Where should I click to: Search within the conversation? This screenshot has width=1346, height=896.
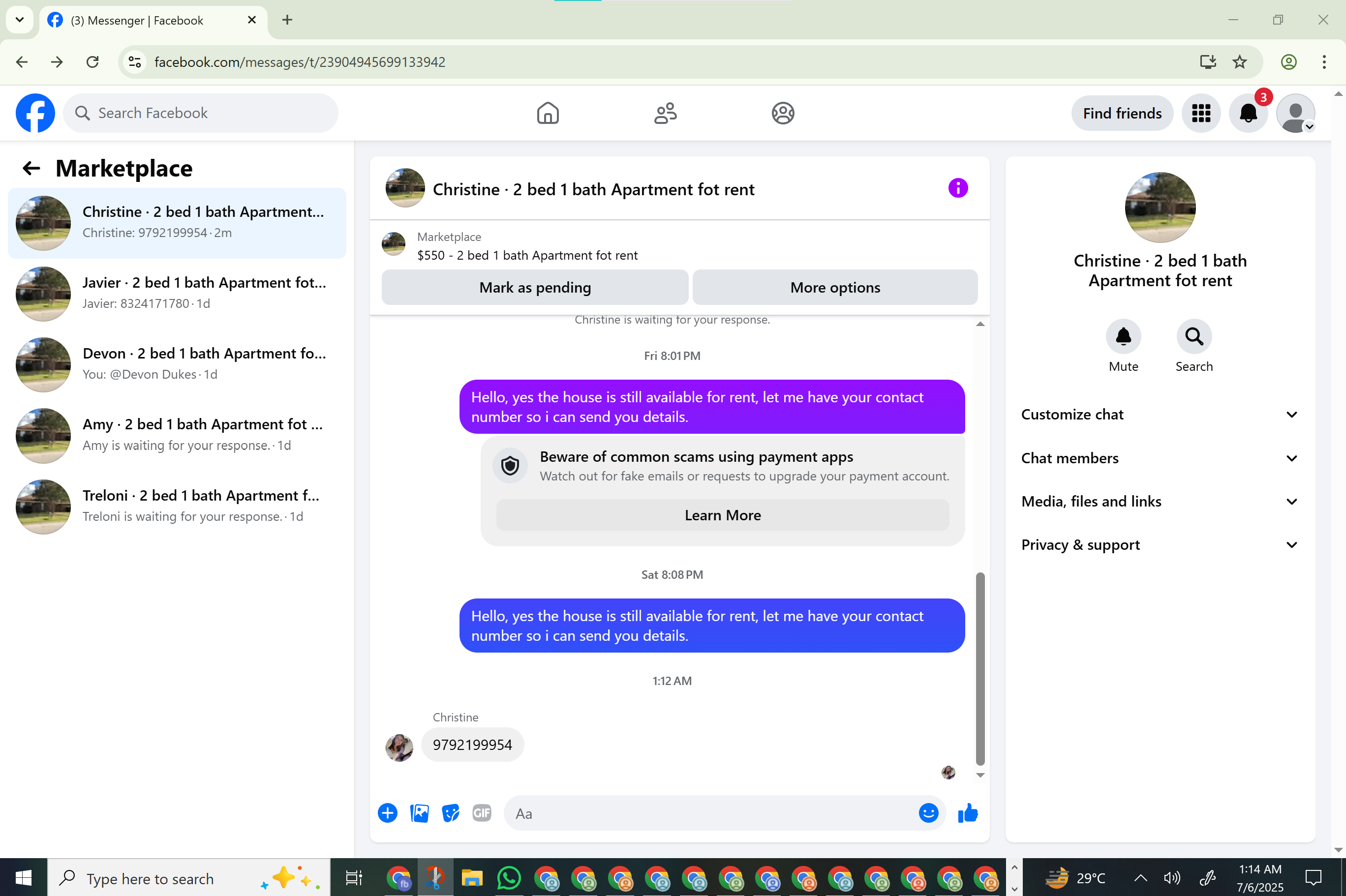coord(1193,336)
